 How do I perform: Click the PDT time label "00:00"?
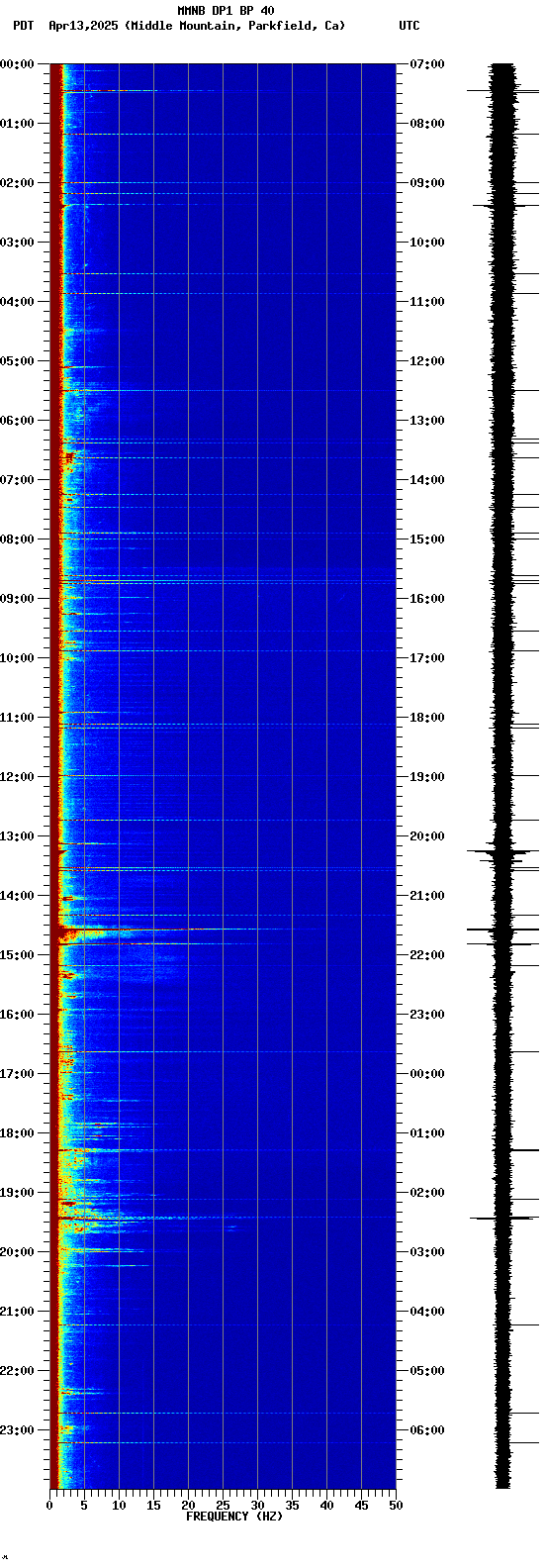click(18, 64)
